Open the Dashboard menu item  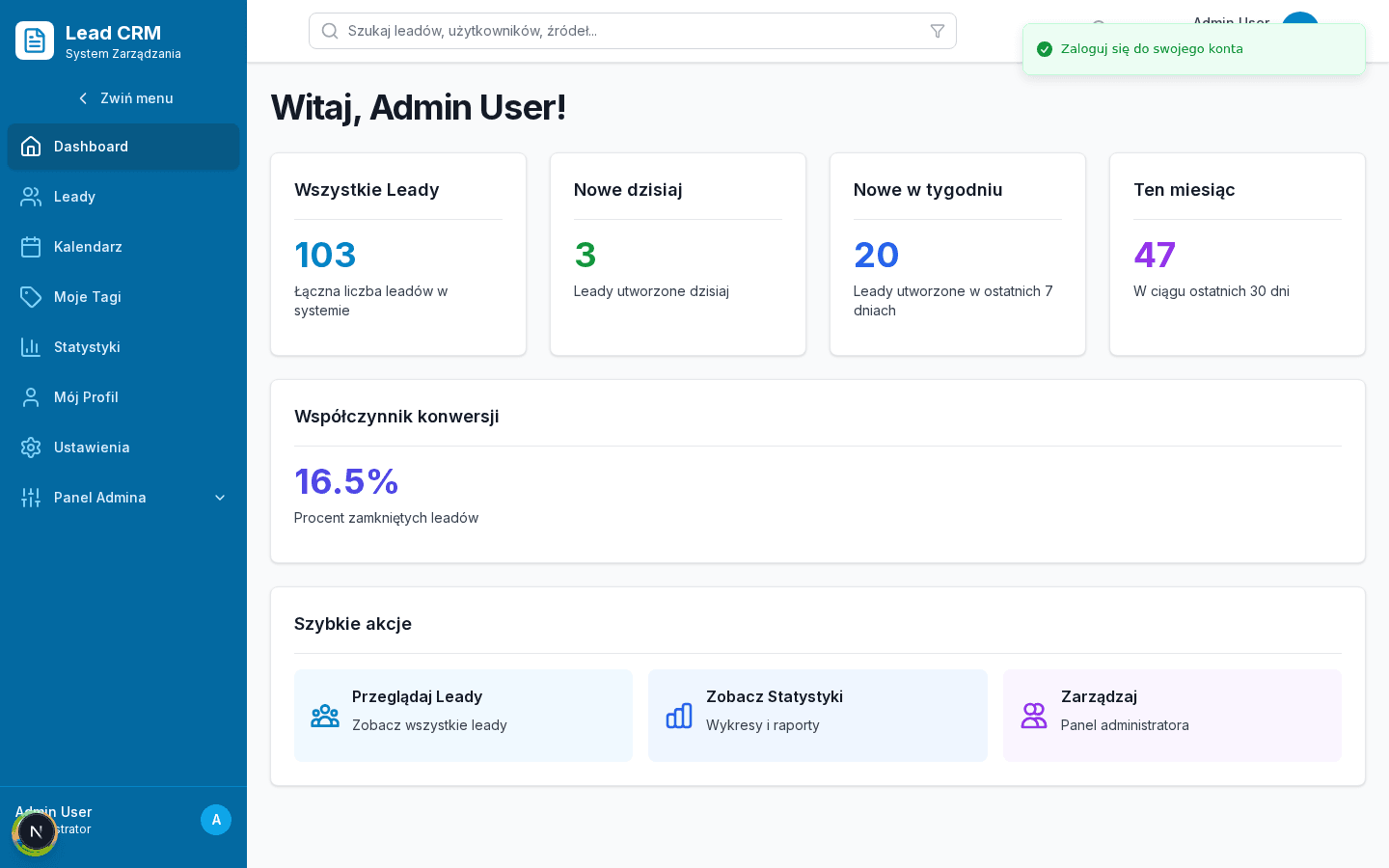point(123,147)
